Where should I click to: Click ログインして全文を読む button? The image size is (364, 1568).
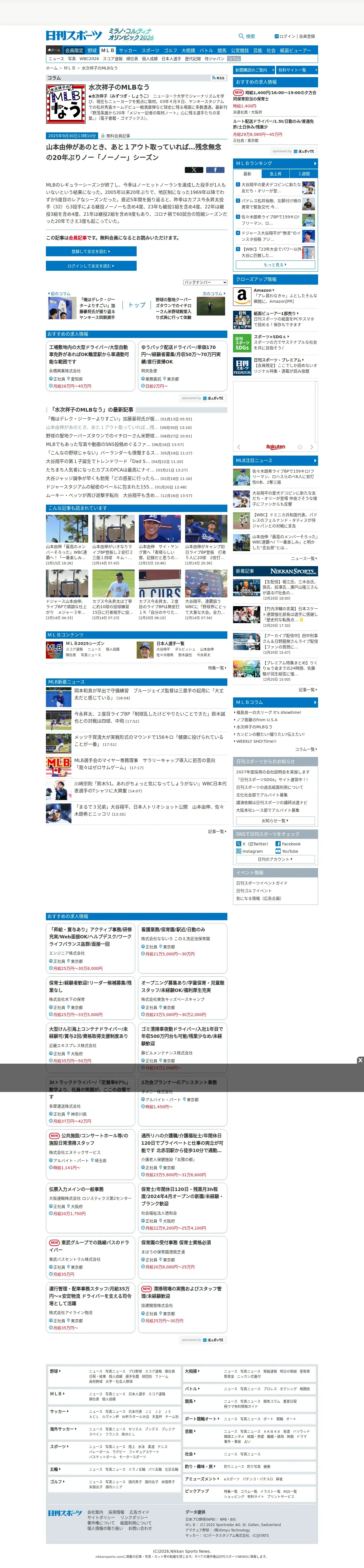91,266
